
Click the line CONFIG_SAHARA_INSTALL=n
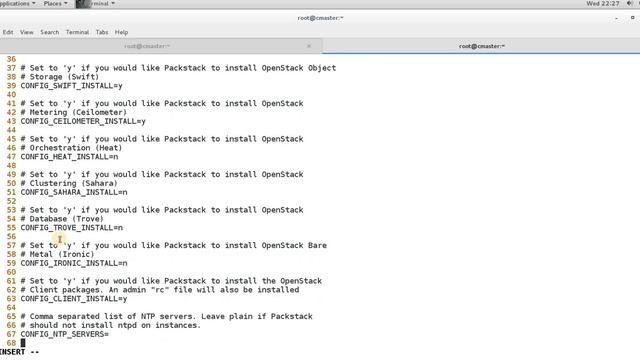pyautogui.click(x=74, y=192)
